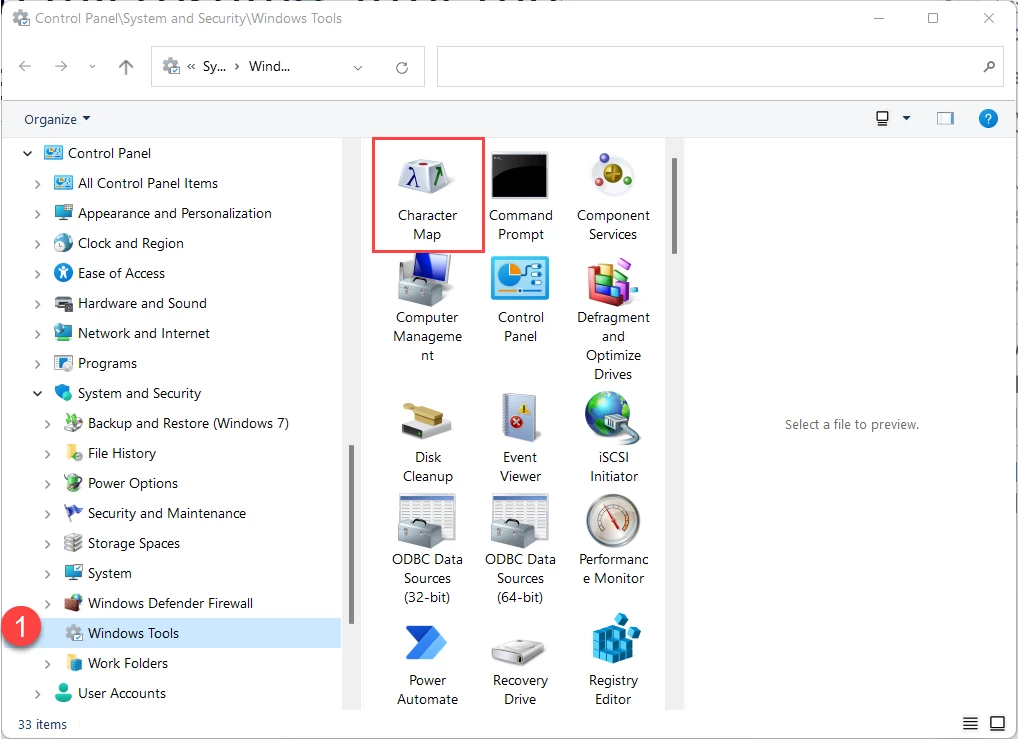
Task: Expand Ease of Access node
Action: click(x=38, y=274)
